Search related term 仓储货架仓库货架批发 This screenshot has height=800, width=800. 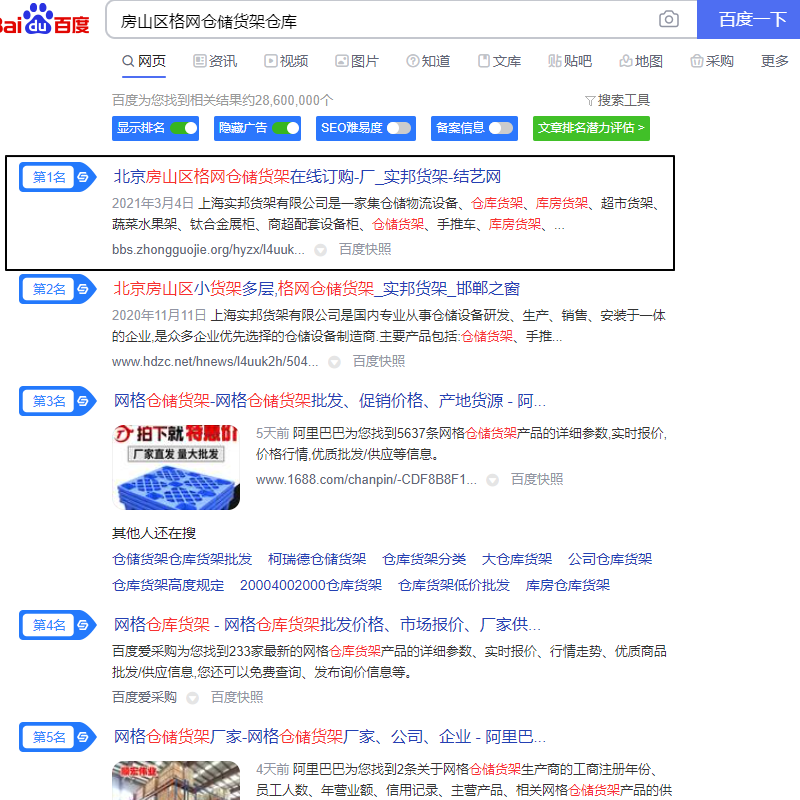tap(182, 560)
